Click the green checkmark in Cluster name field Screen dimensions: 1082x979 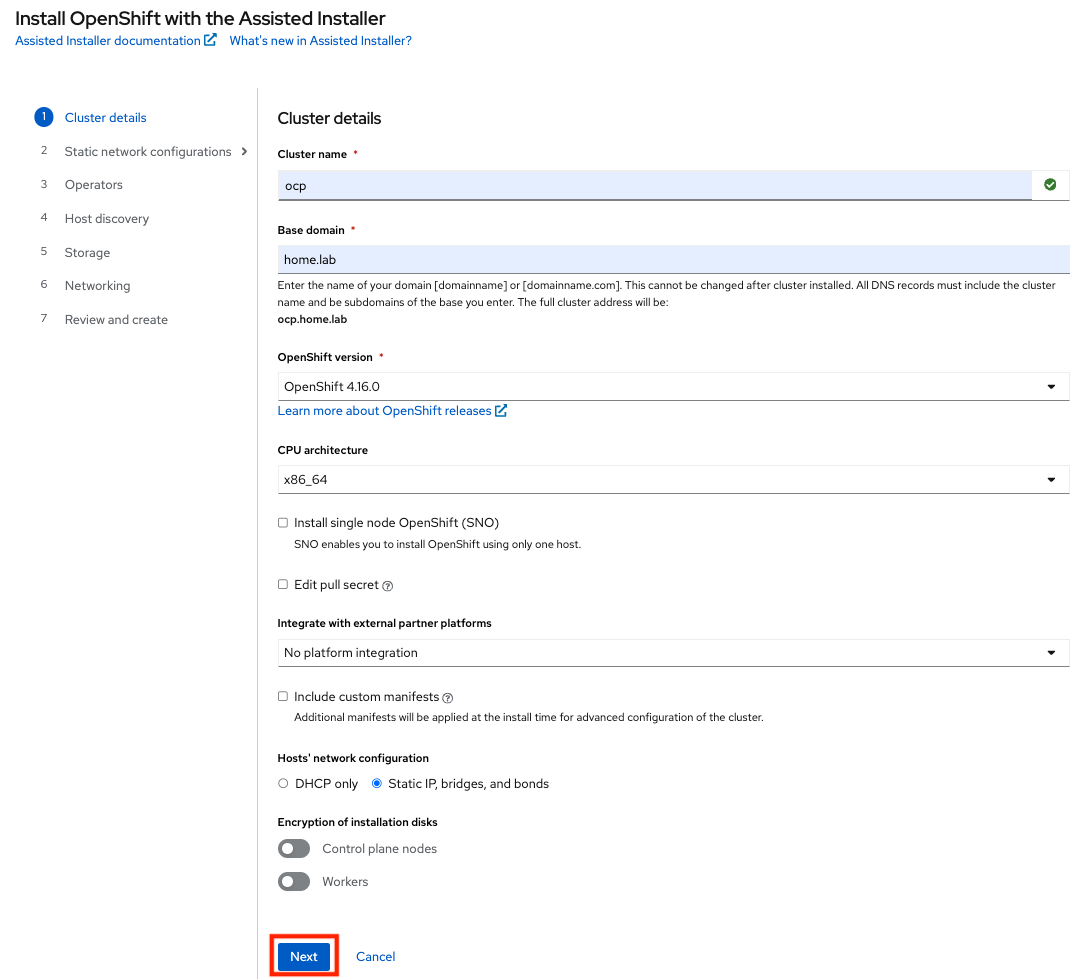1050,185
